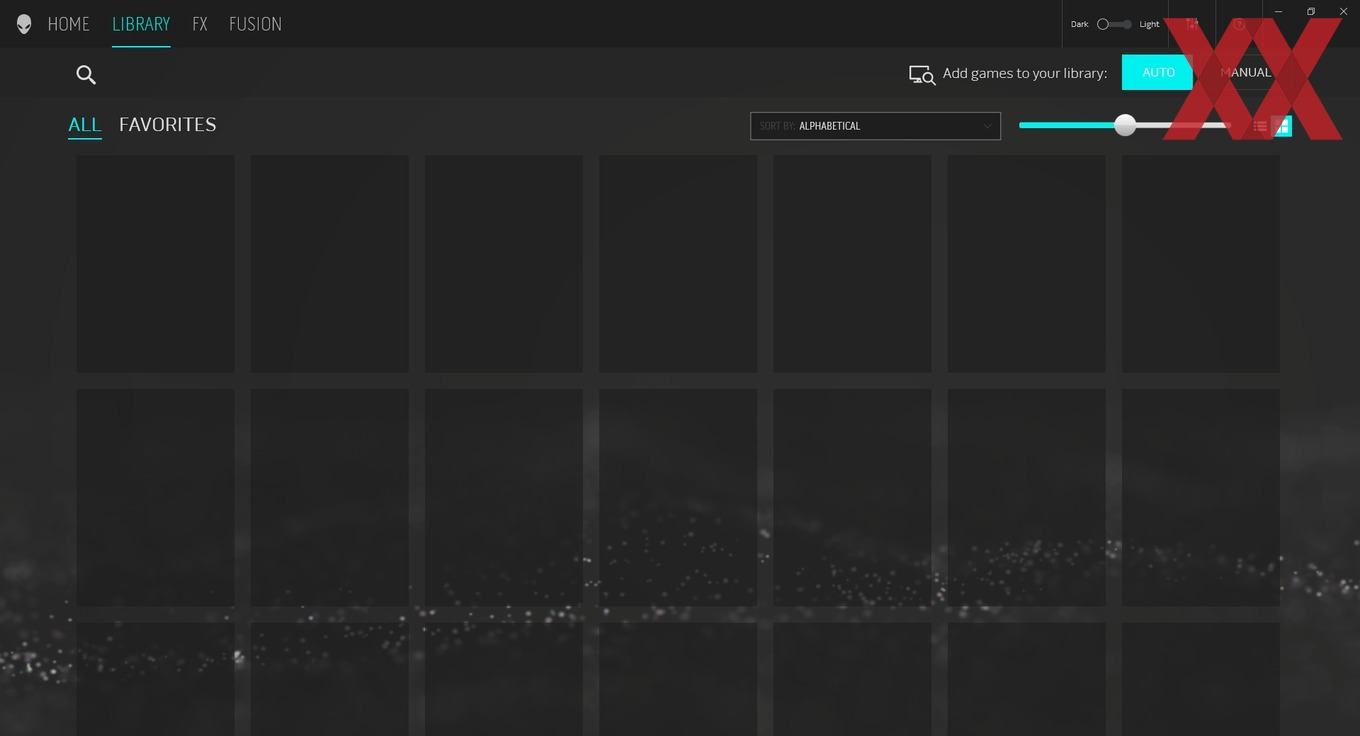Show FAVORITES games filter
Image resolution: width=1360 pixels, height=736 pixels.
click(168, 124)
